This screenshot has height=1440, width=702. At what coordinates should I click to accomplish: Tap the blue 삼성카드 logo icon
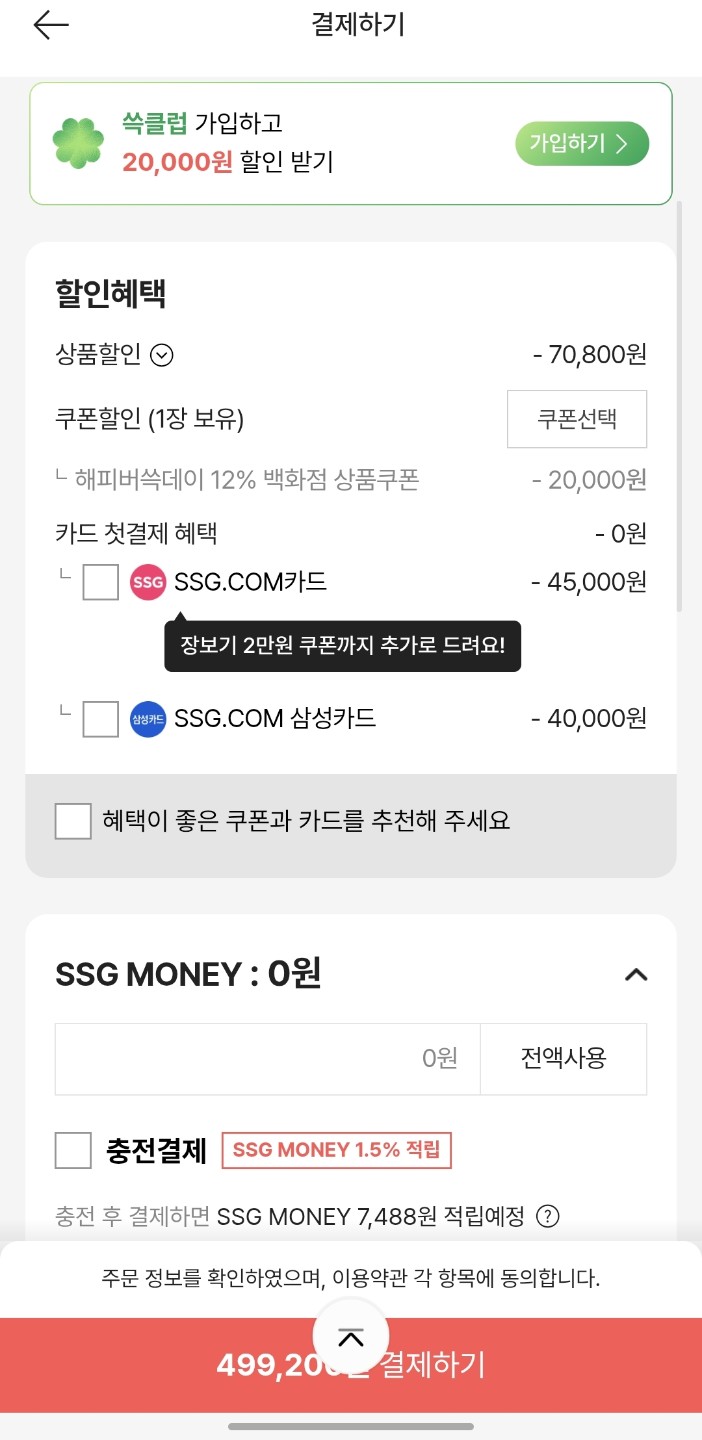[x=148, y=719]
